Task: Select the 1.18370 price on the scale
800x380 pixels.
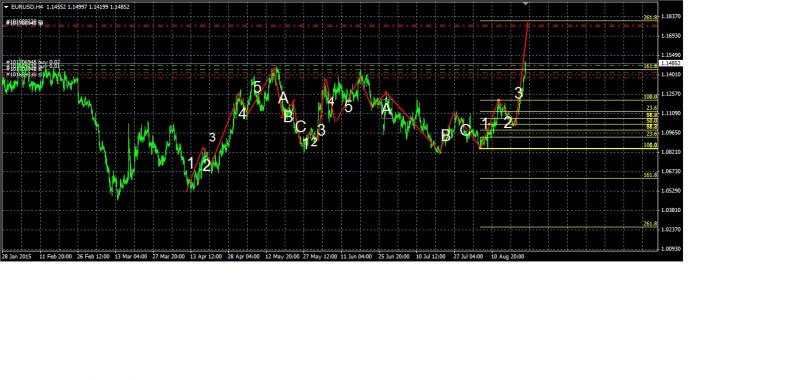Action: pyautogui.click(x=670, y=16)
